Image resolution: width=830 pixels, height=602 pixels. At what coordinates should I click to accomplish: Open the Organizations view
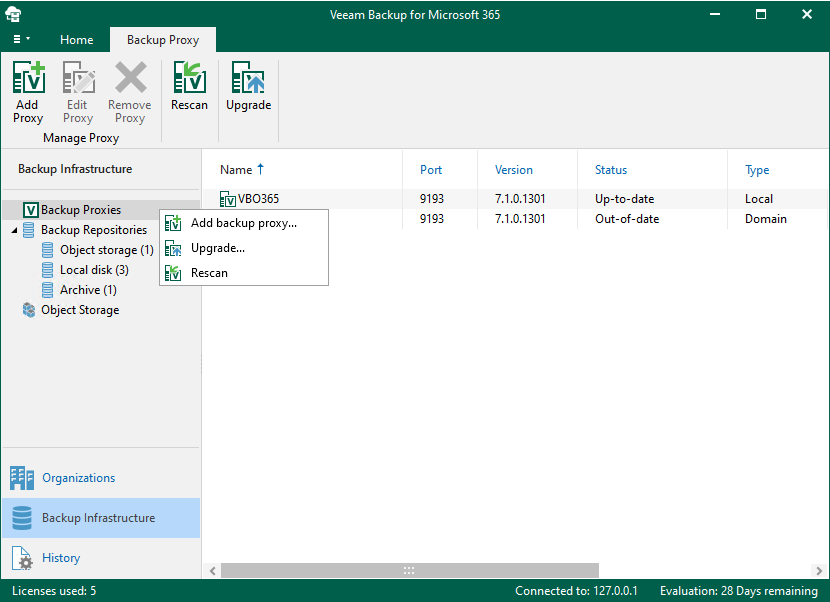tap(101, 478)
